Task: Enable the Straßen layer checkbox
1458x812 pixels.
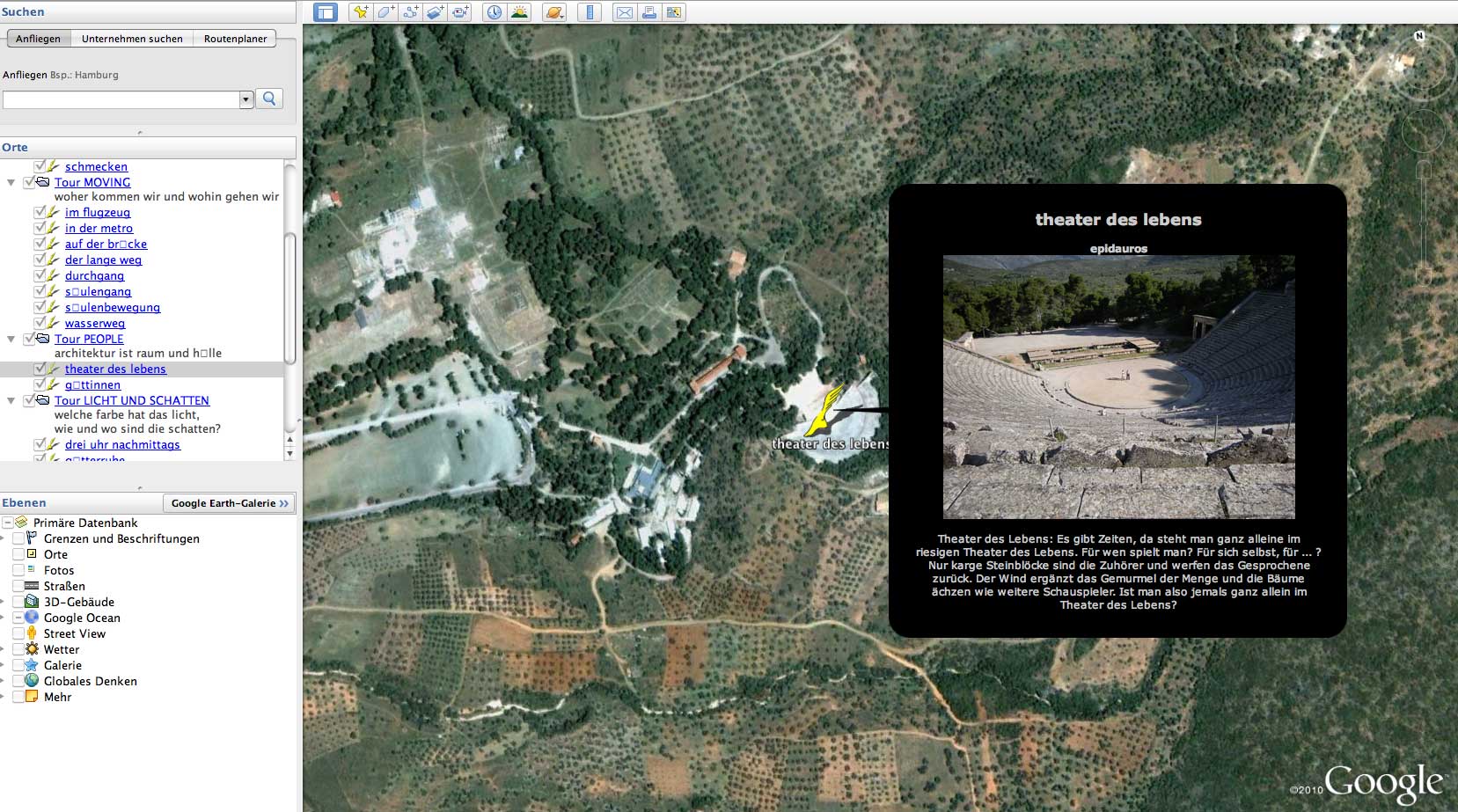Action: pos(18,586)
